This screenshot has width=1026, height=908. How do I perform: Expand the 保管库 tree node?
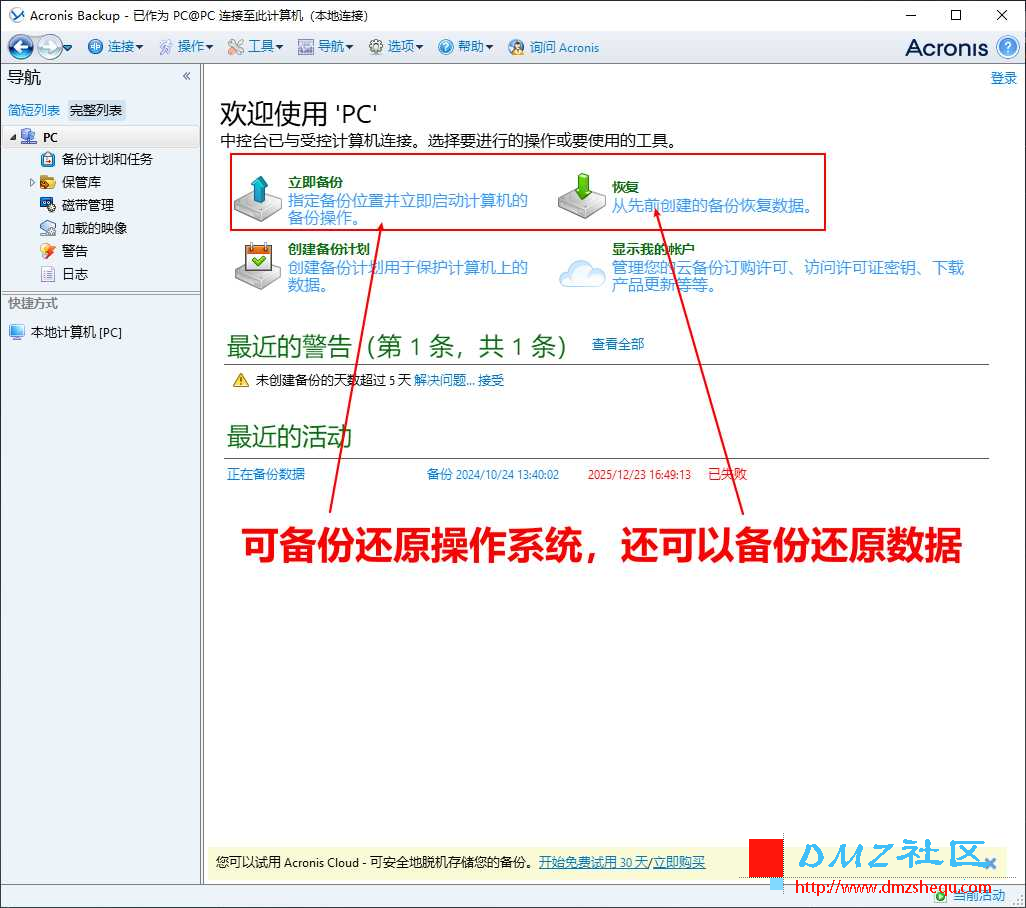(x=32, y=182)
